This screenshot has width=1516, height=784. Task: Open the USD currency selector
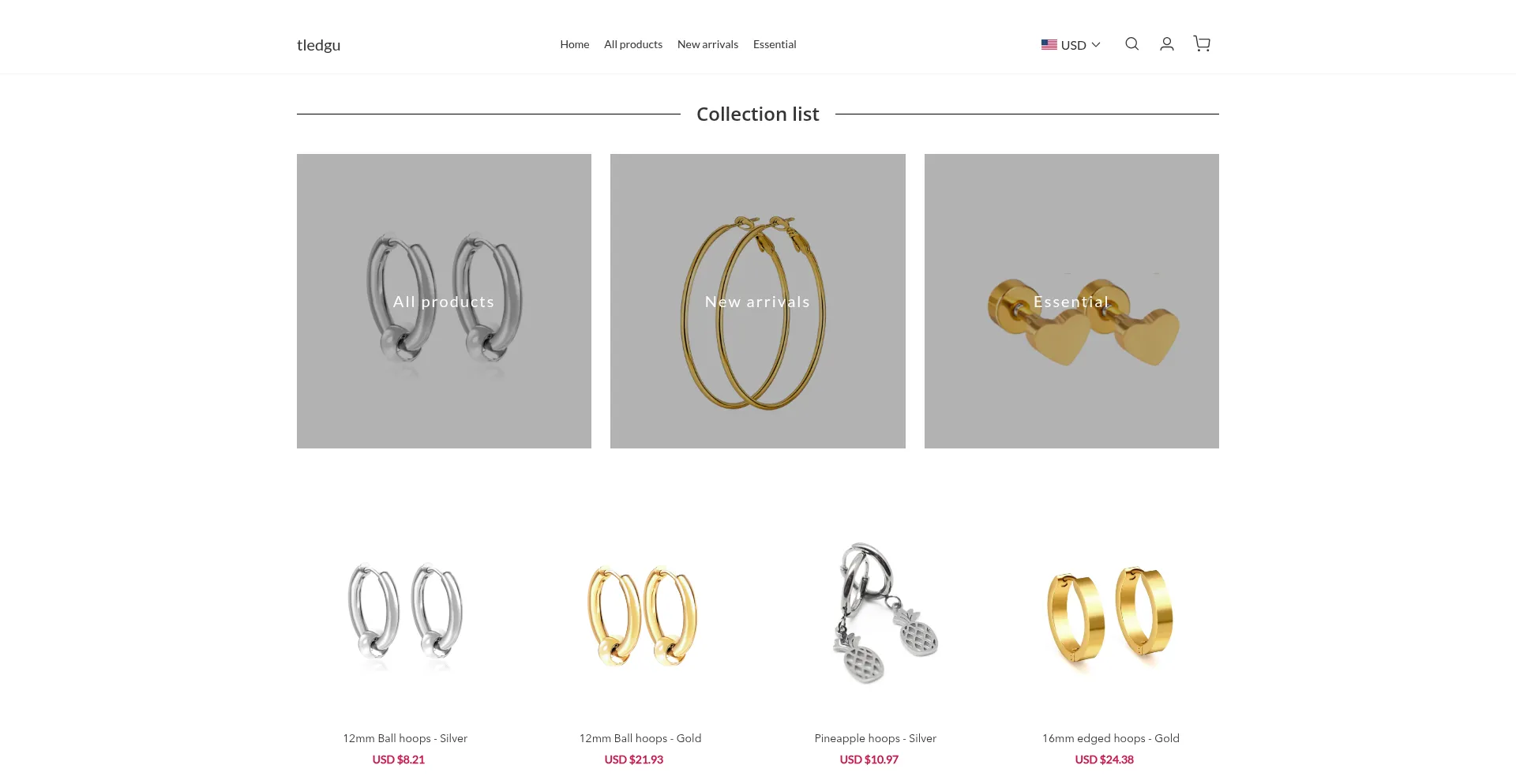point(1071,45)
